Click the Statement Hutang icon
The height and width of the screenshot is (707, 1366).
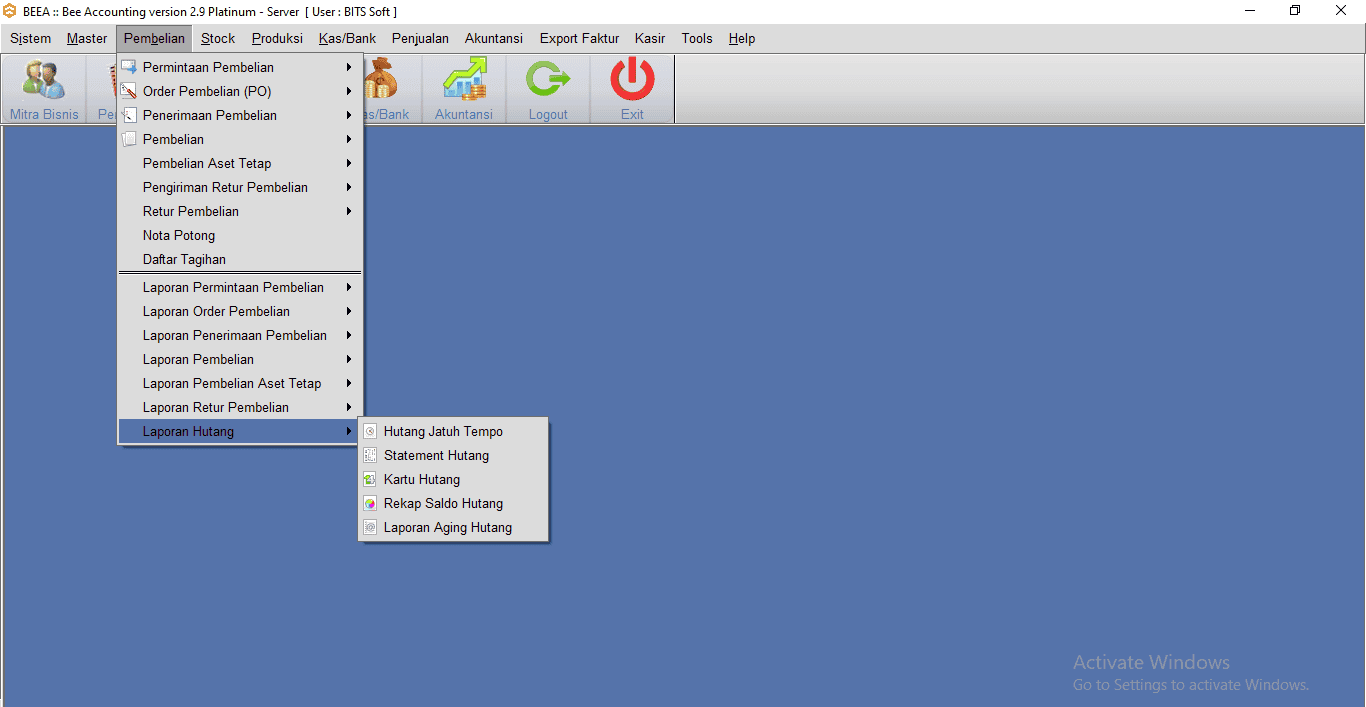tap(370, 456)
